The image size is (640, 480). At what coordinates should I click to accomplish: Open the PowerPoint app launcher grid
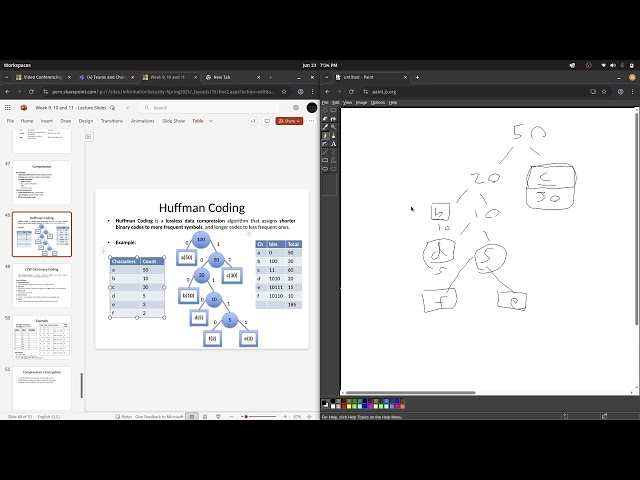tap(8, 108)
